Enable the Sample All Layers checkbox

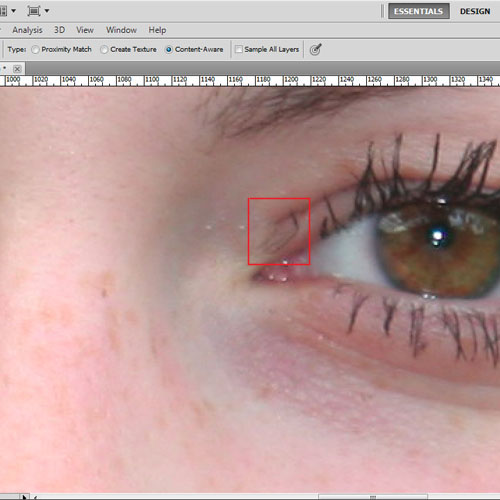(x=239, y=49)
